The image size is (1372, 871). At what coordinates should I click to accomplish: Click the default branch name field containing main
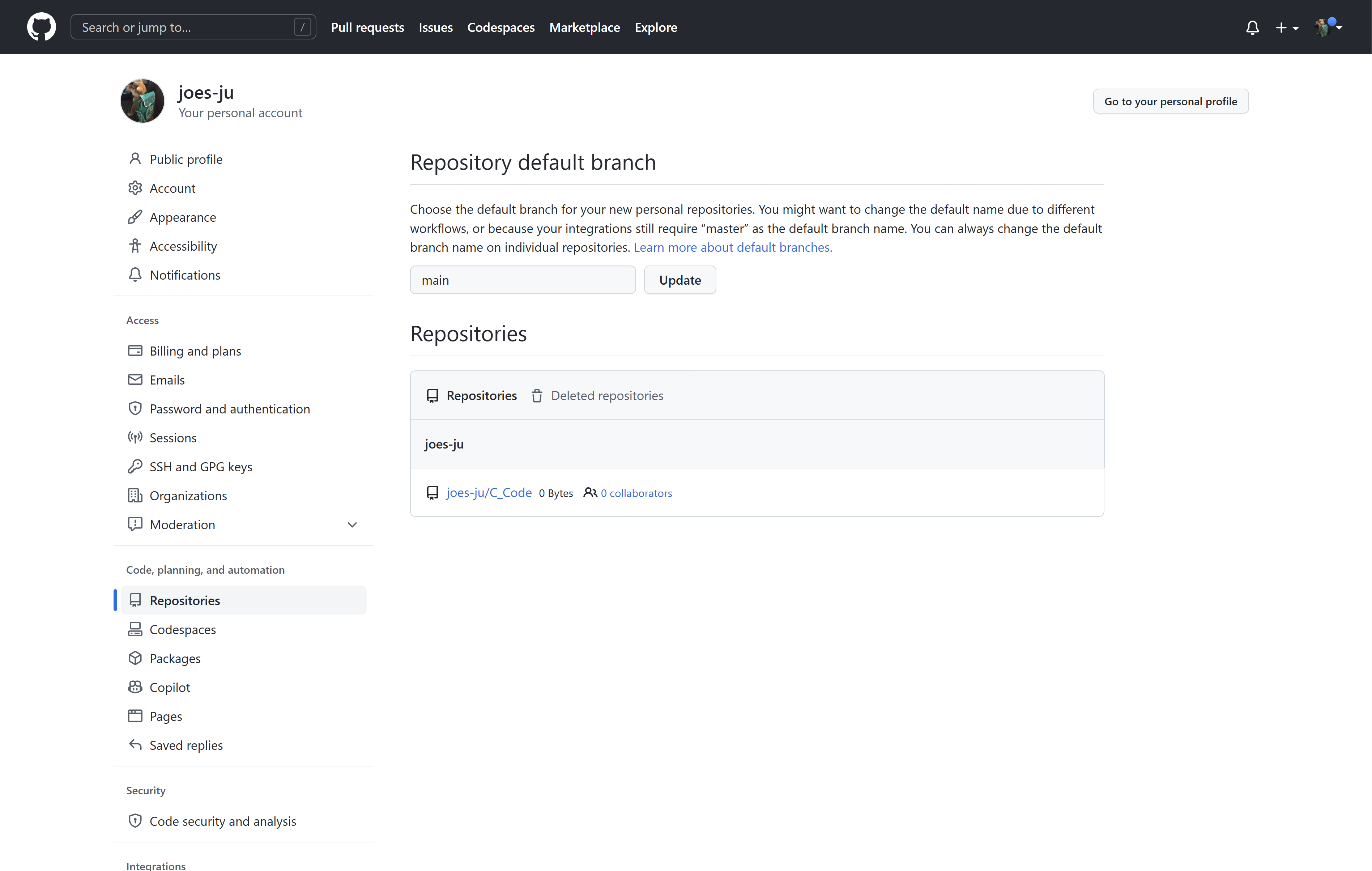[523, 280]
